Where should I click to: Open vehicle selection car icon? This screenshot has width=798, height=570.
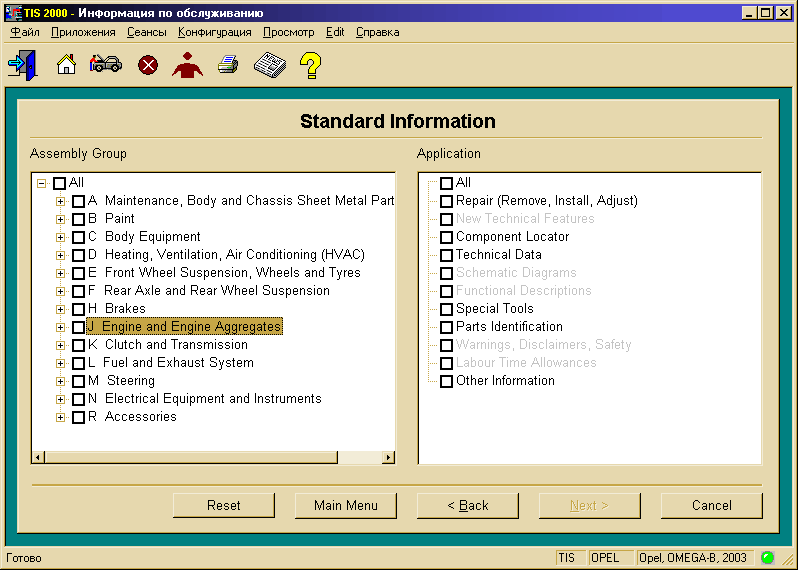(x=106, y=64)
